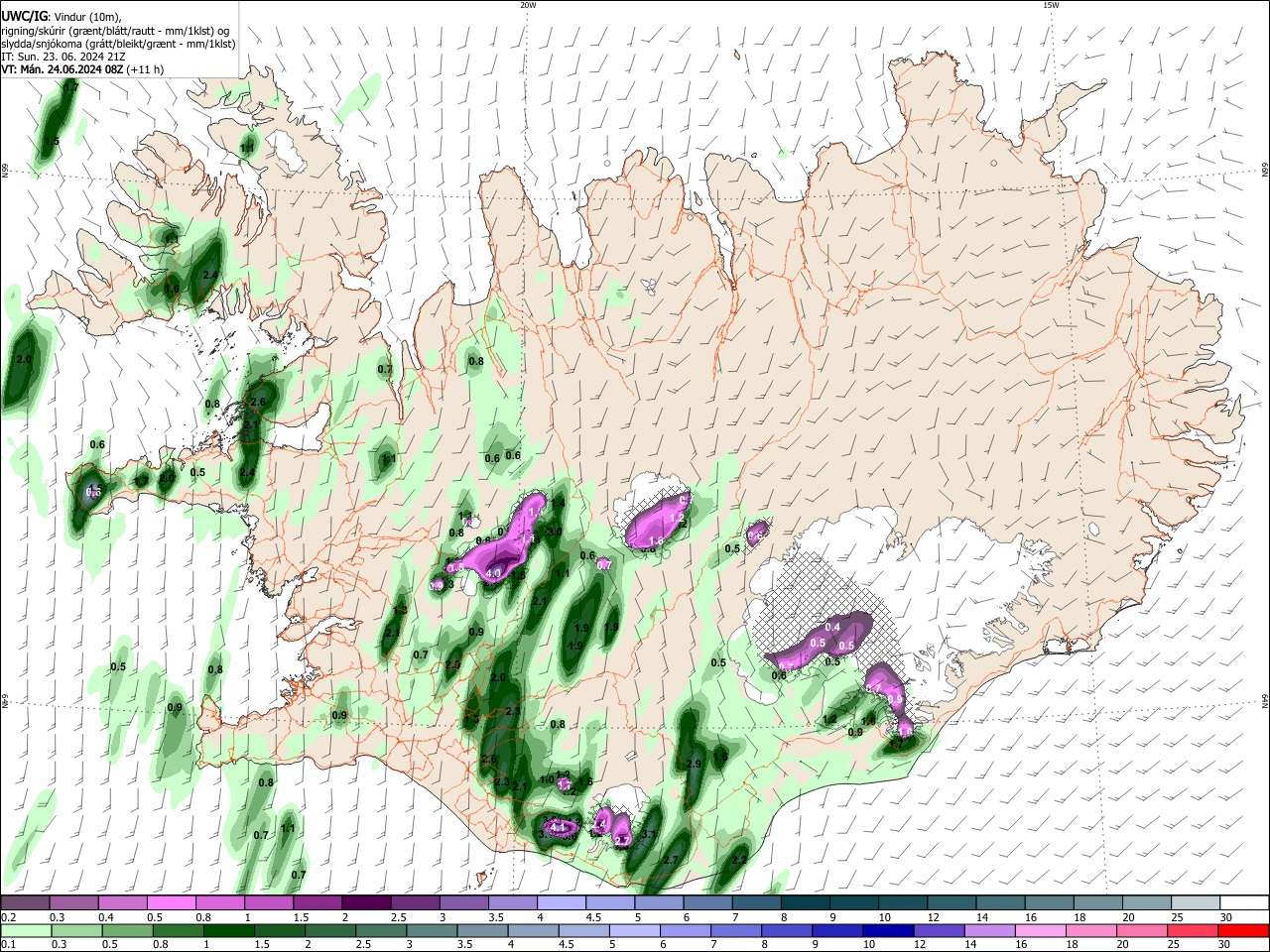Image resolution: width=1270 pixels, height=952 pixels.
Task: Click the '20W' longitude label
Action: click(528, 5)
